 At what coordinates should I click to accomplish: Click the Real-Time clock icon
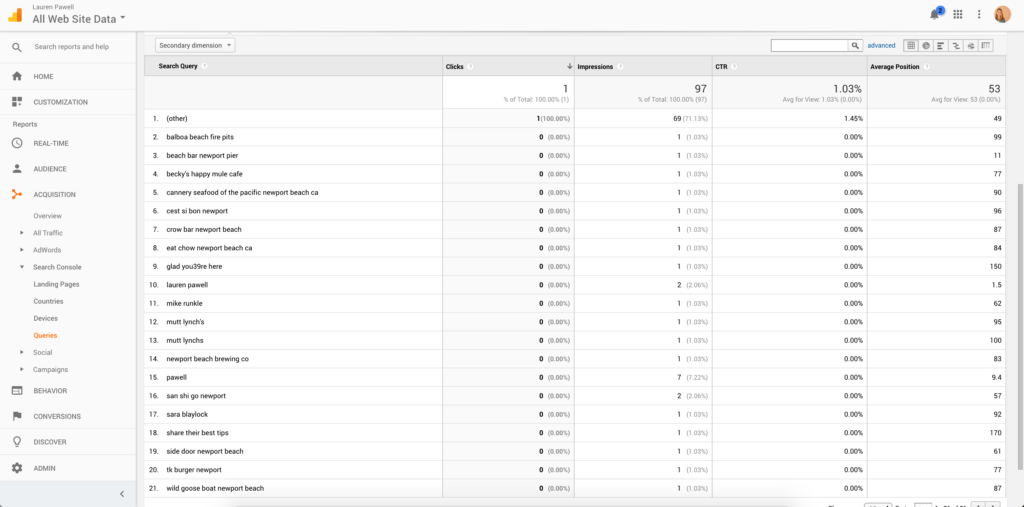pos(17,143)
